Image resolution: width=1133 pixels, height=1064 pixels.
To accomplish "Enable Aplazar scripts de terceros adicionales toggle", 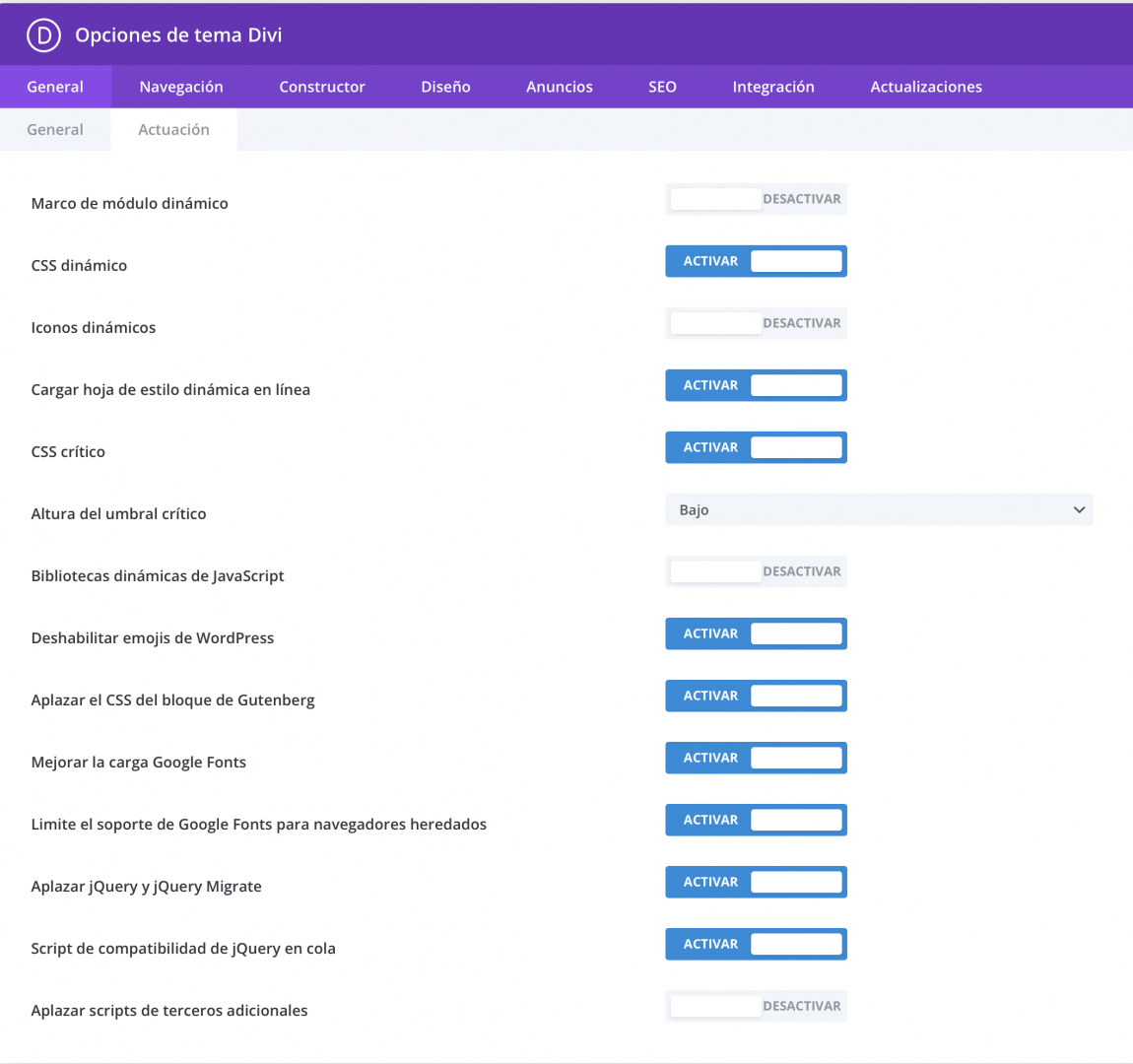I will coord(756,1007).
